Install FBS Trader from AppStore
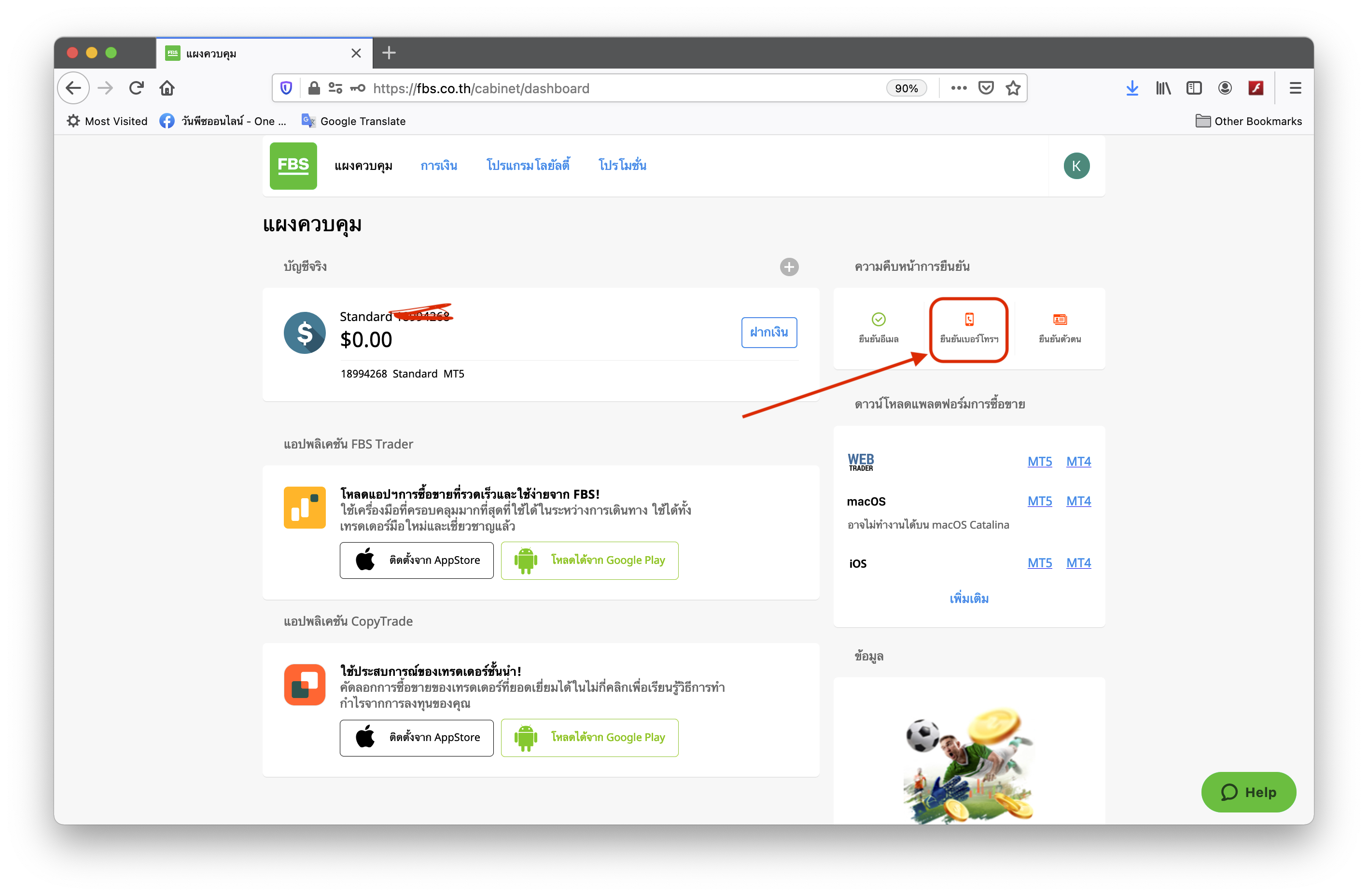 click(416, 560)
